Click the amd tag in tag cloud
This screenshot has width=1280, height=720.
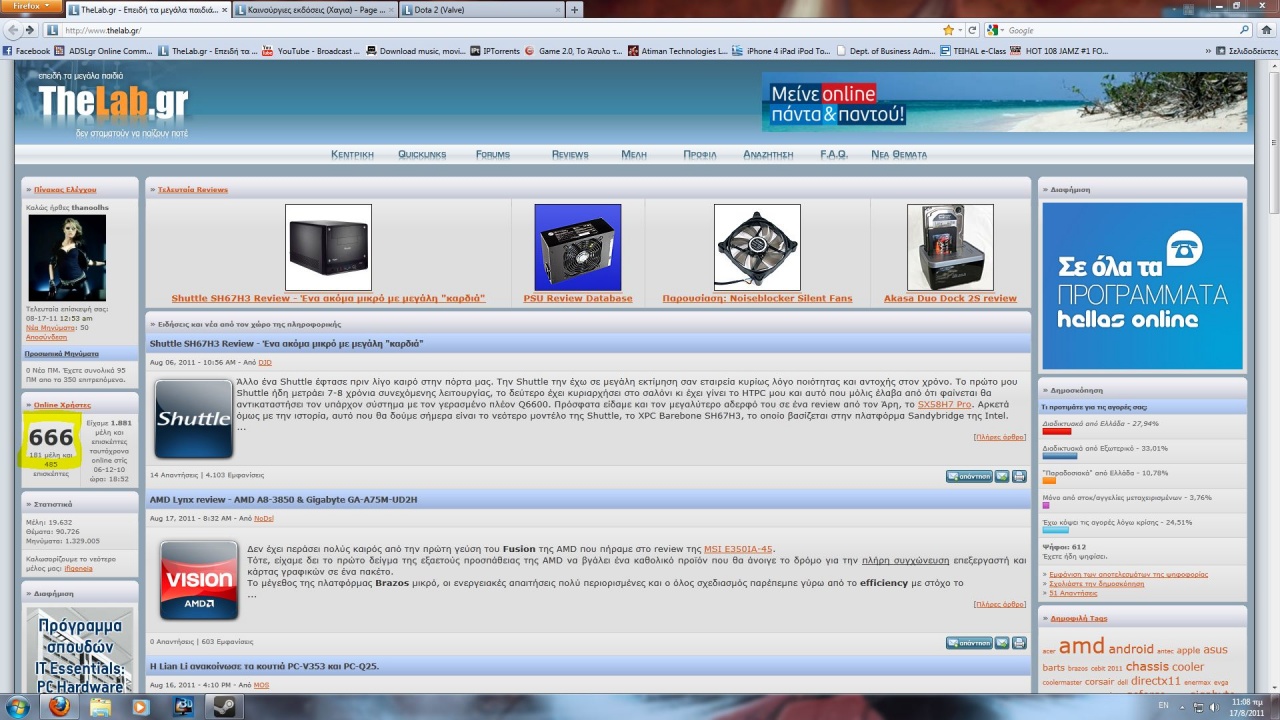coord(1081,647)
